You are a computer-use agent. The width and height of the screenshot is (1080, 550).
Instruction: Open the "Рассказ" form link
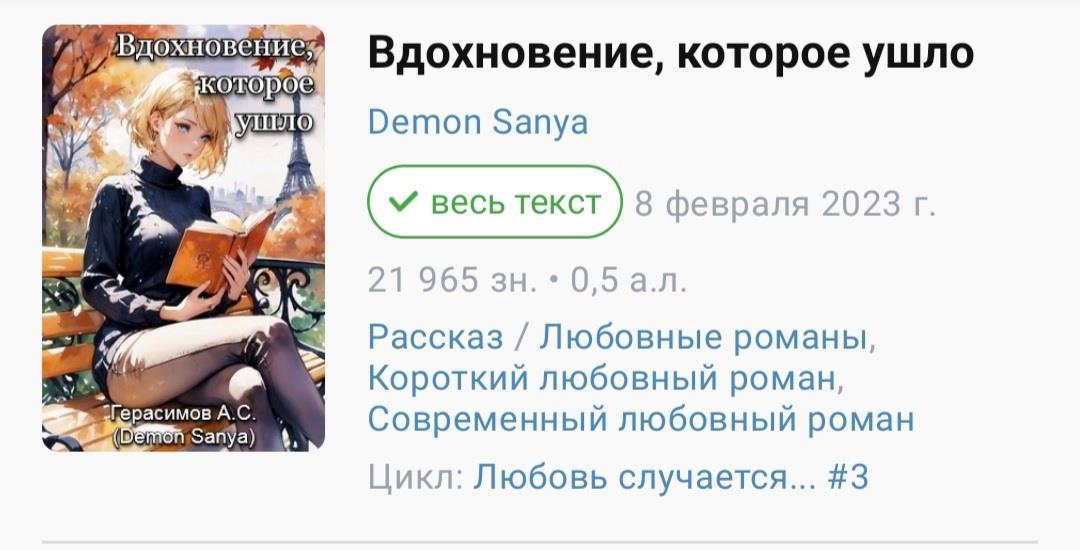click(435, 337)
